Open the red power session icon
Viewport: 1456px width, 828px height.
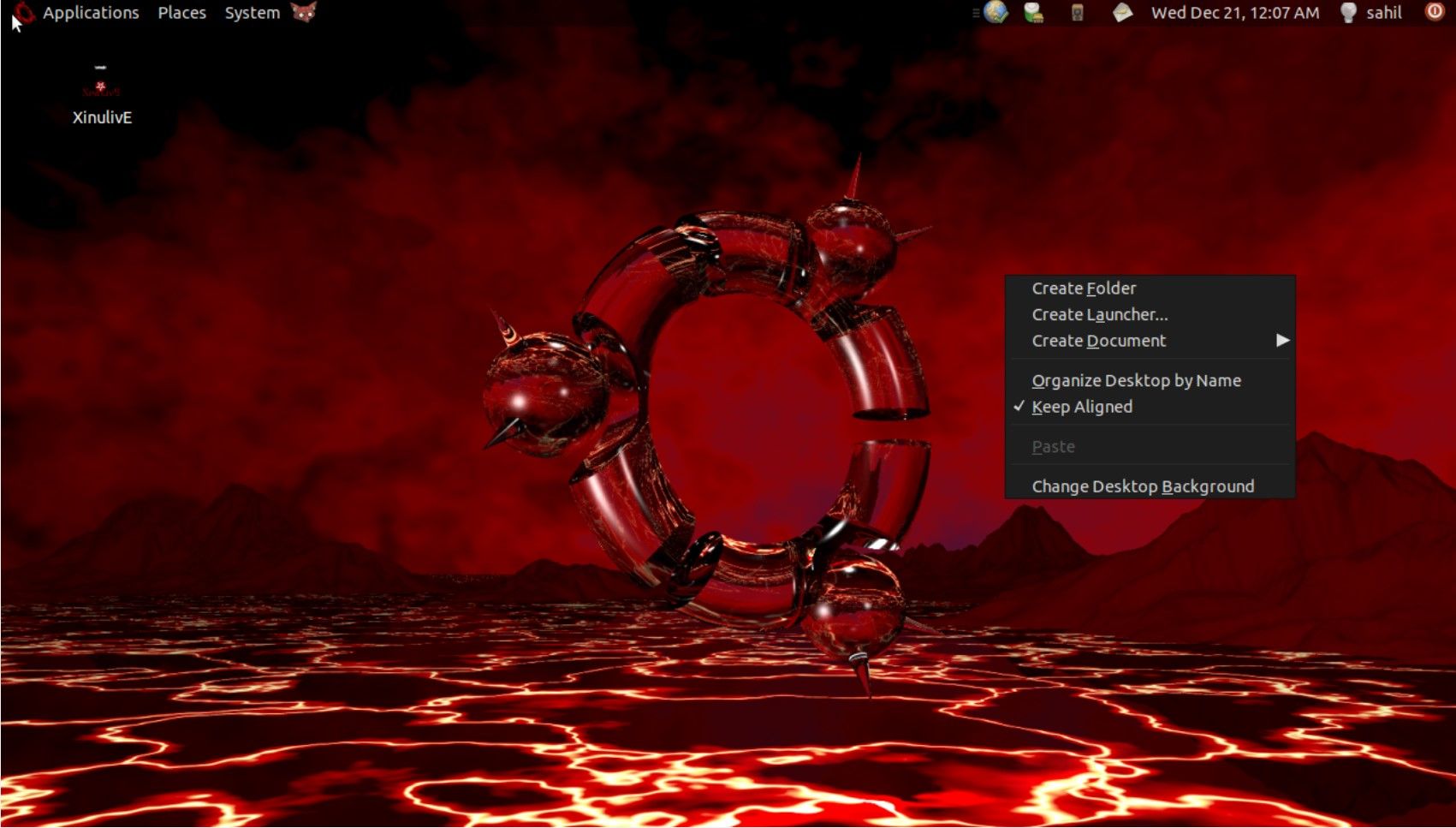[x=1434, y=12]
